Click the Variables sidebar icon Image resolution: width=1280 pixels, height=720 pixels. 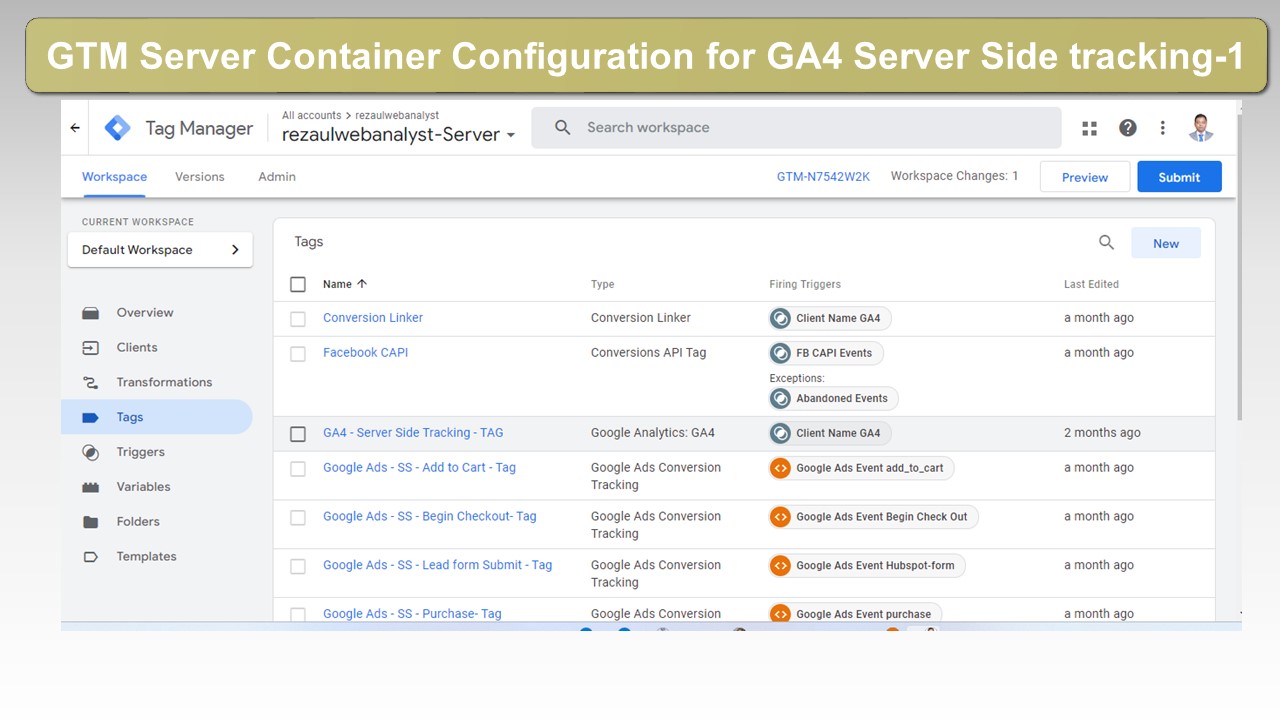pos(91,487)
